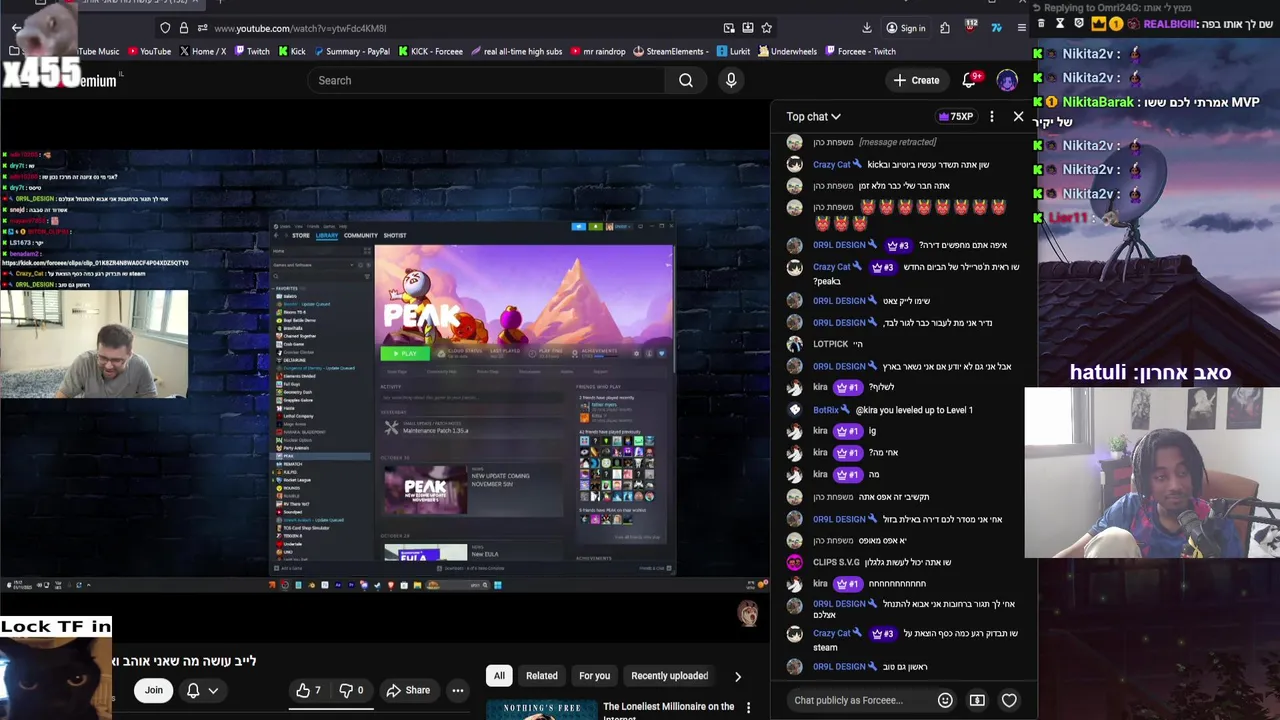Click LIBRARY tab in Steam video

[327, 235]
